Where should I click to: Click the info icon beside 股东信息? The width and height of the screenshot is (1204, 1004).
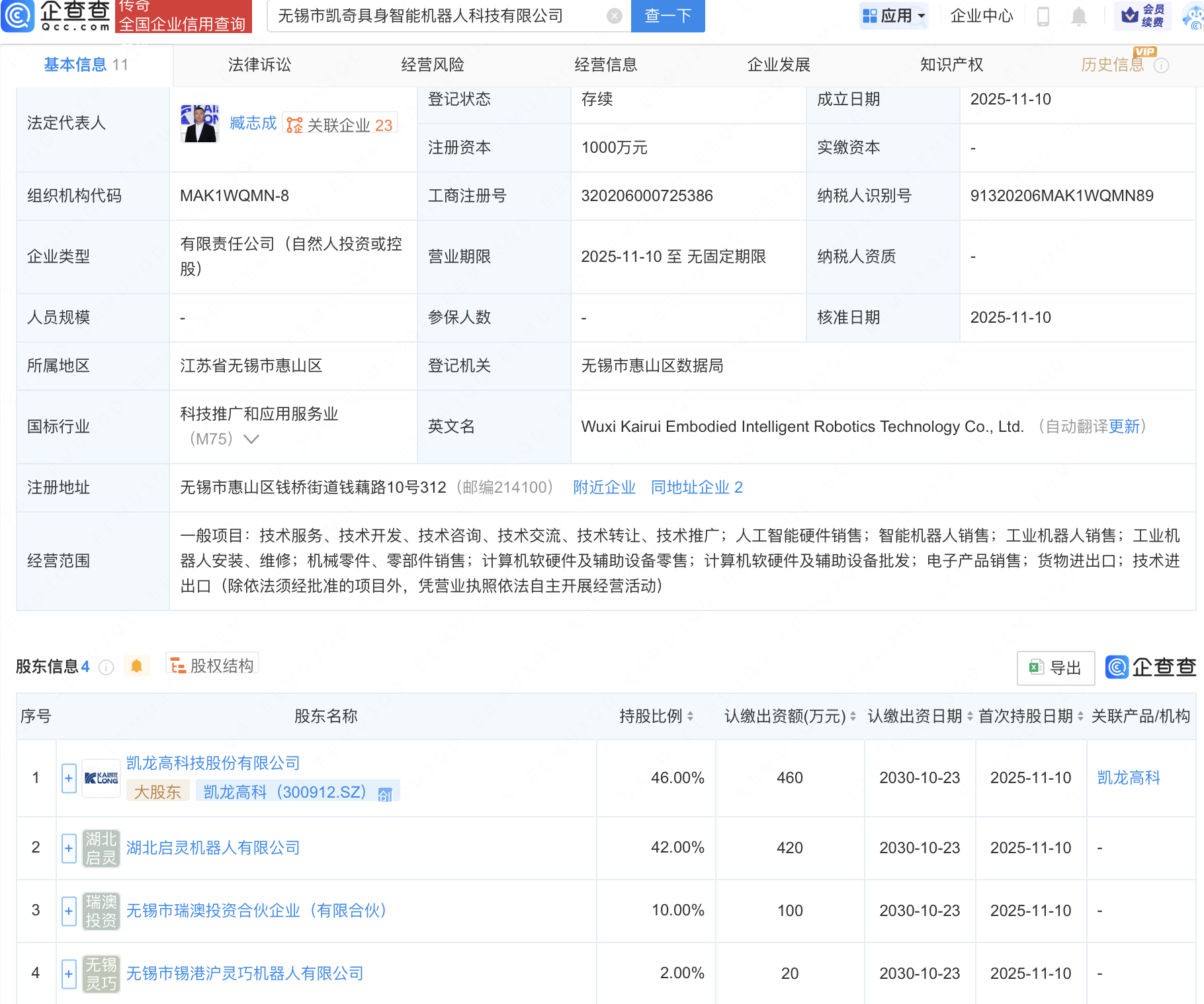(x=106, y=667)
